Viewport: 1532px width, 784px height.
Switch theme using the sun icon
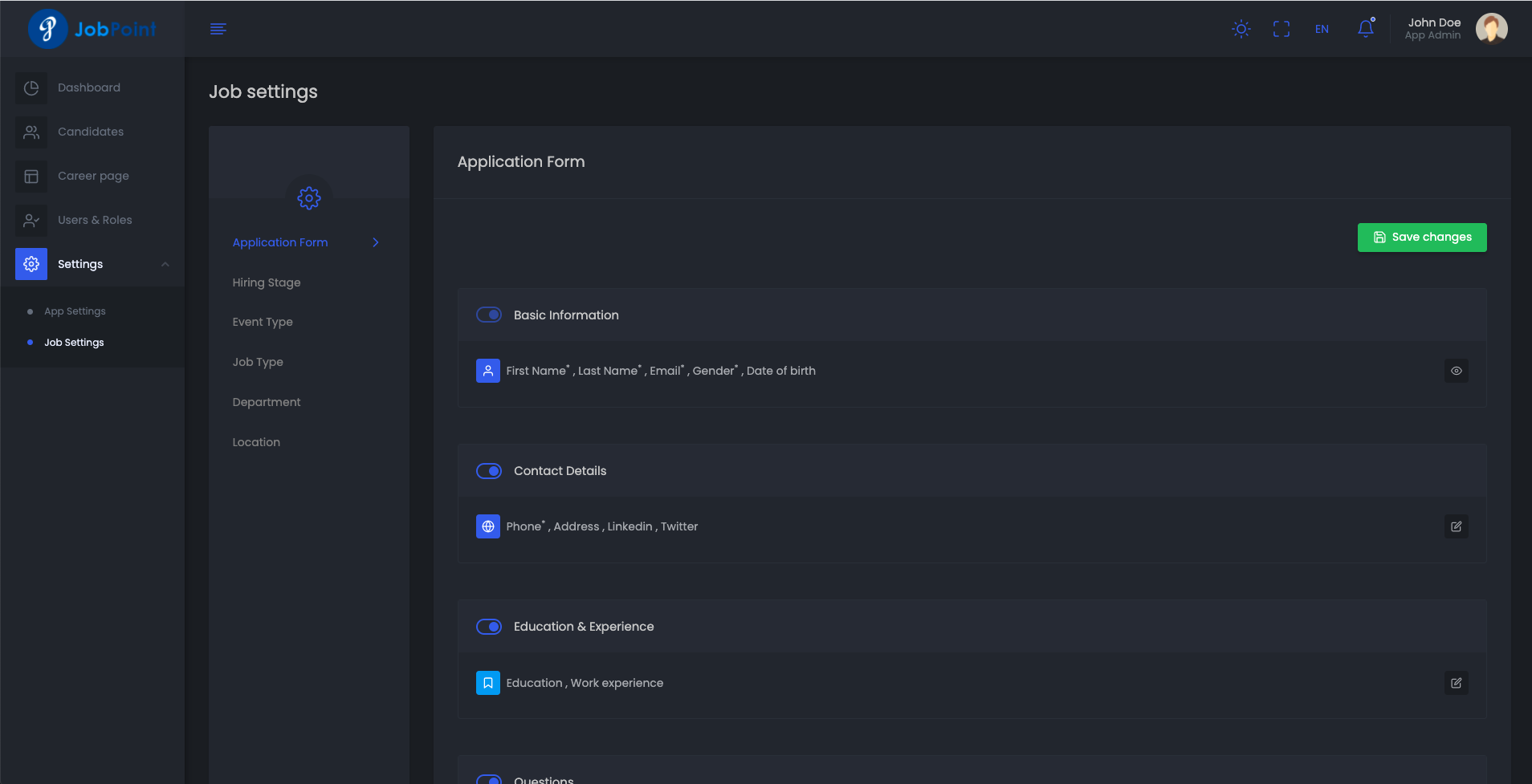[x=1241, y=29]
